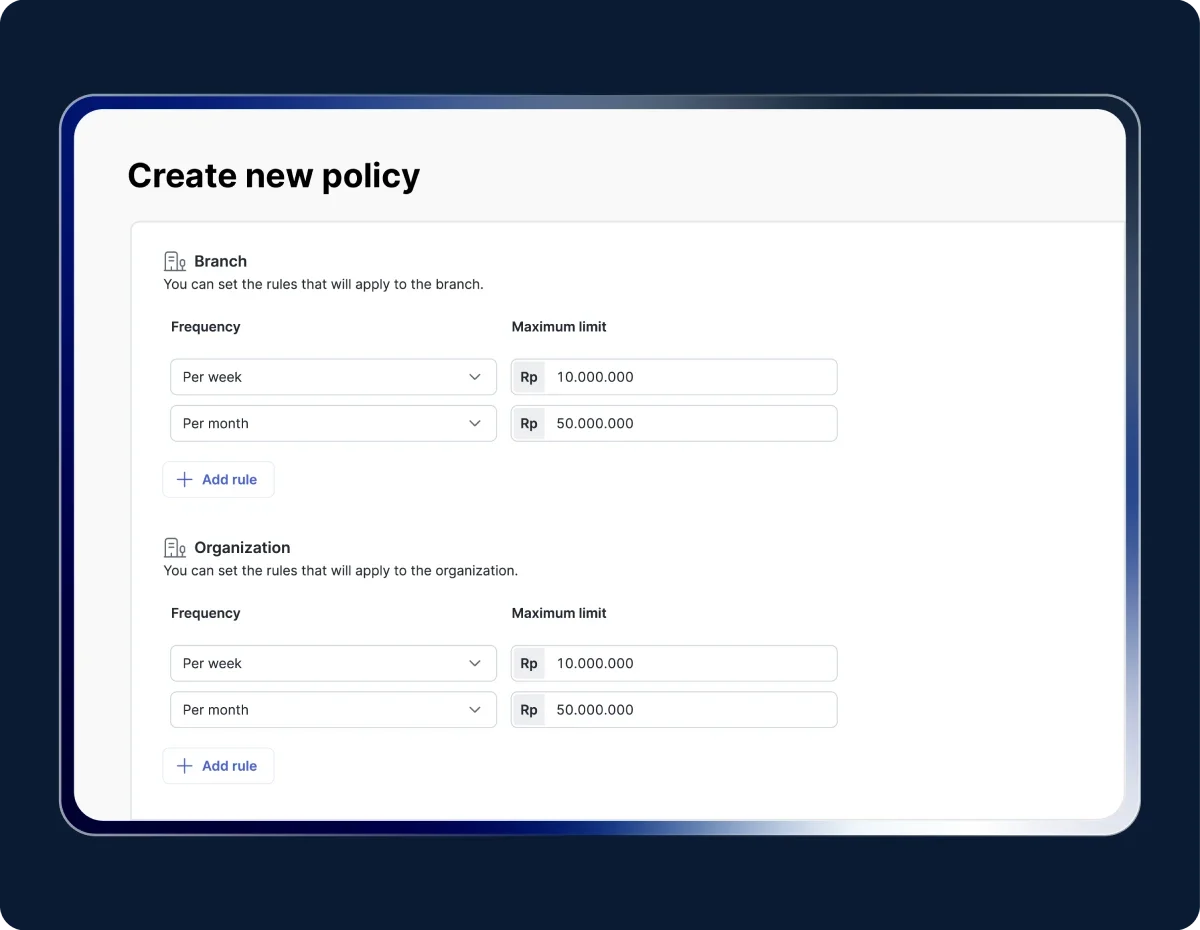Expand Branch's Per month frequency dropdown
Image resolution: width=1200 pixels, height=930 pixels.
(333, 423)
